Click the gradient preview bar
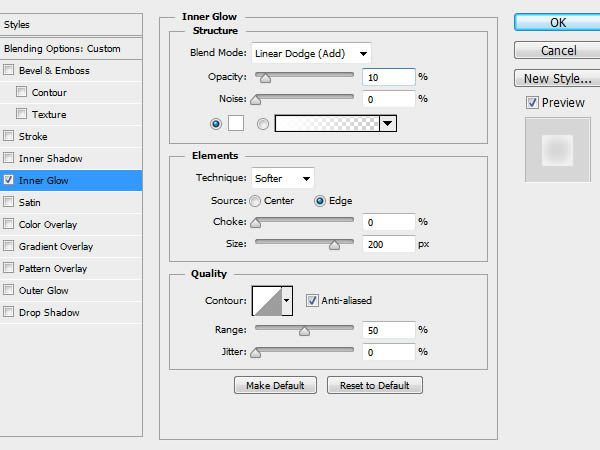Screen dimensions: 600x450 pyautogui.click(x=327, y=124)
